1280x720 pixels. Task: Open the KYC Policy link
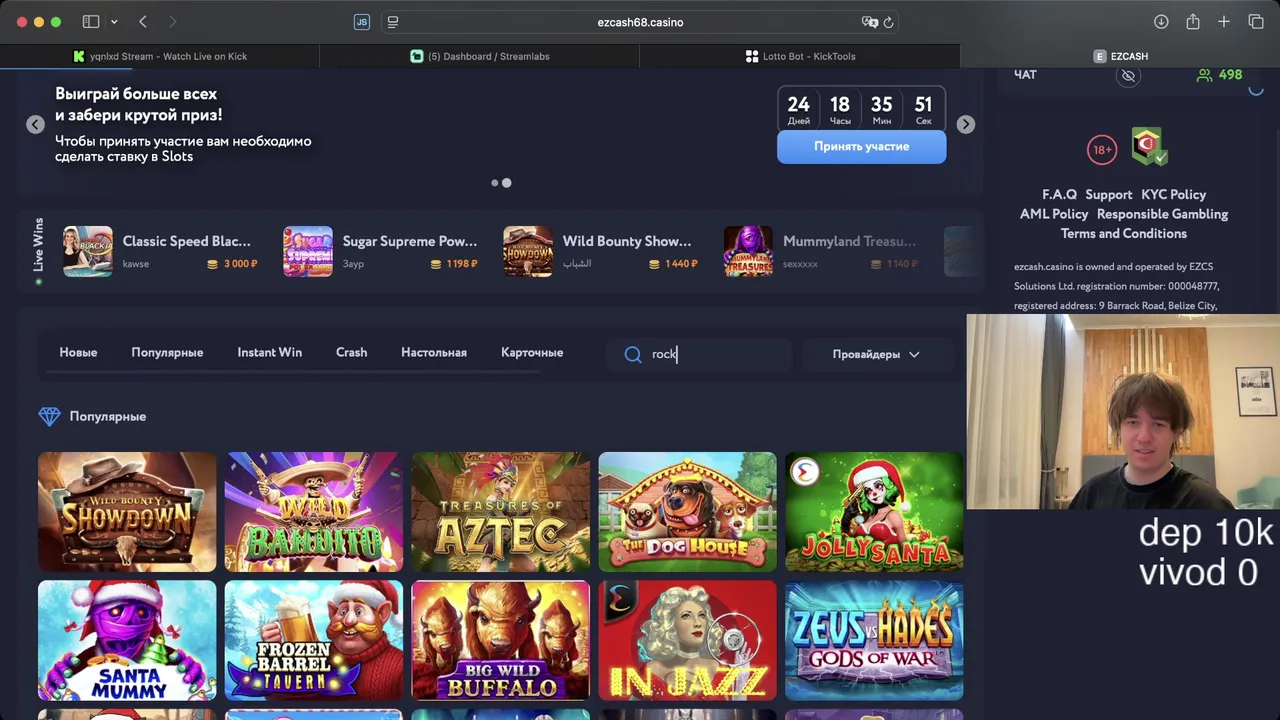coord(1173,195)
